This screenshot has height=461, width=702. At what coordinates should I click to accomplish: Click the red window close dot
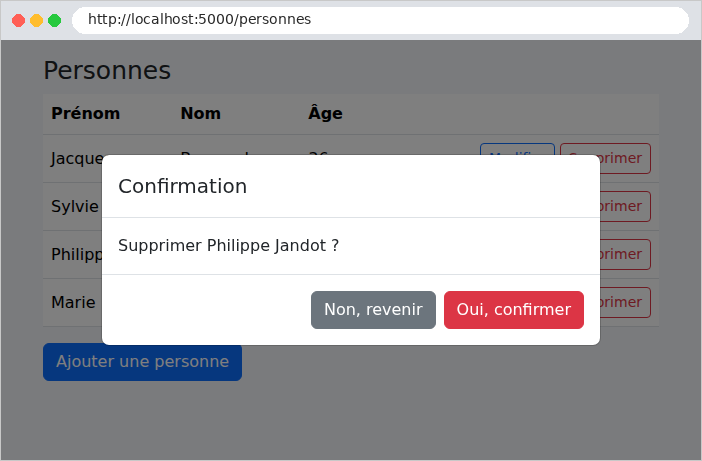(x=18, y=20)
